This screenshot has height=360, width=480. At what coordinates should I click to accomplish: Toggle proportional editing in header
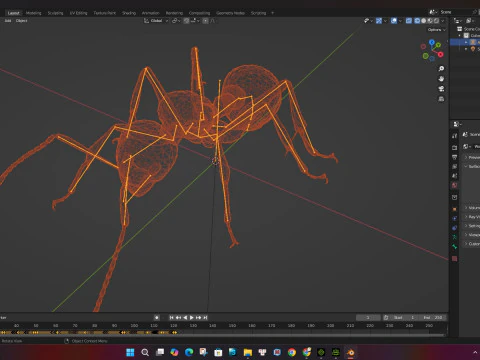click(205, 21)
